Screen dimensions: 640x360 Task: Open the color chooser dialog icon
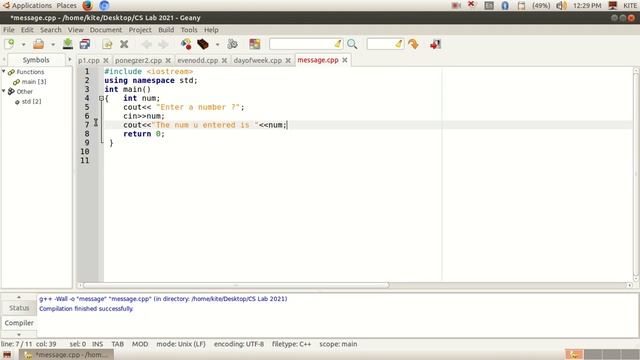[255, 44]
